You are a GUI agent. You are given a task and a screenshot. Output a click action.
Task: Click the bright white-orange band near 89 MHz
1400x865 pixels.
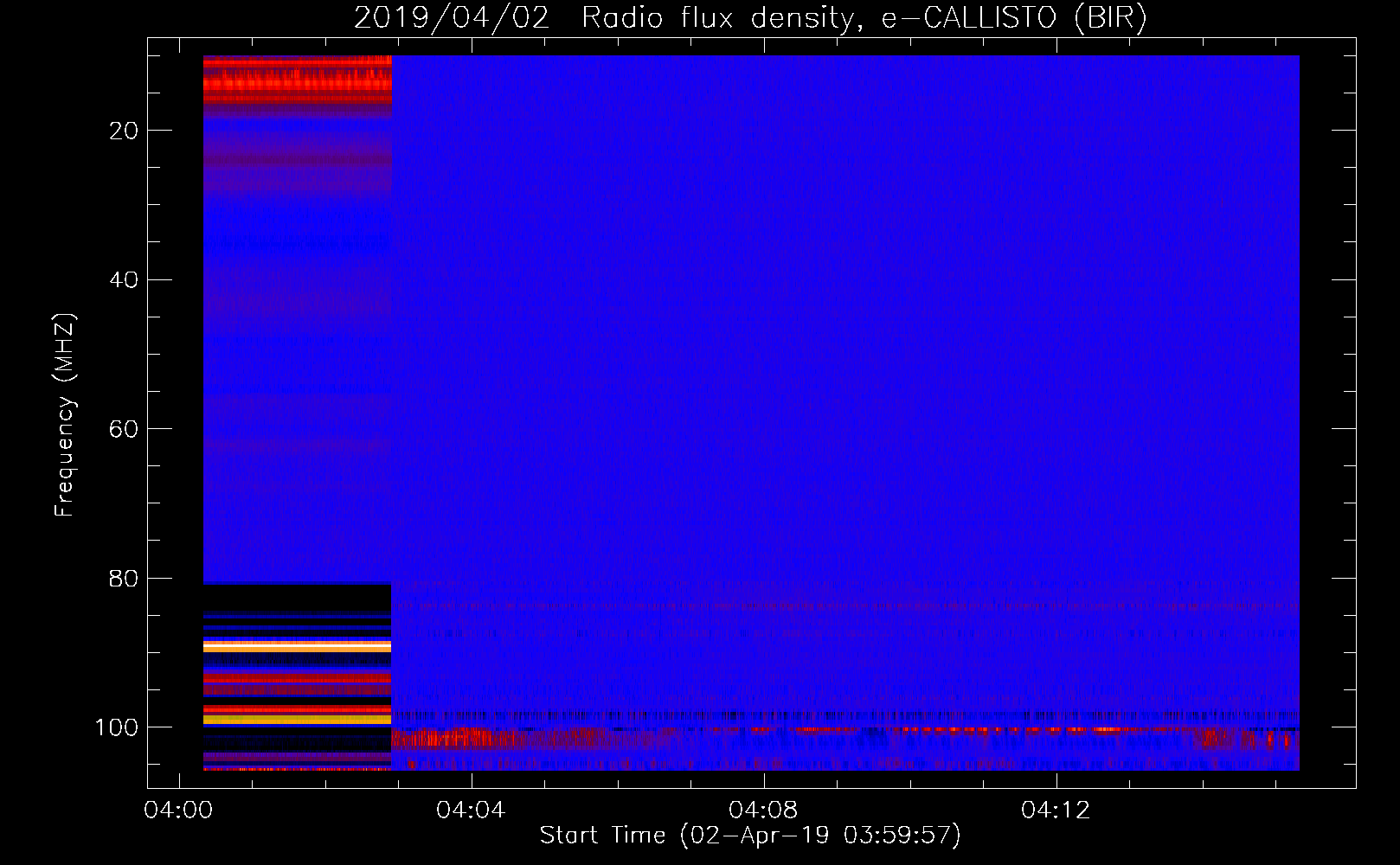[297, 646]
